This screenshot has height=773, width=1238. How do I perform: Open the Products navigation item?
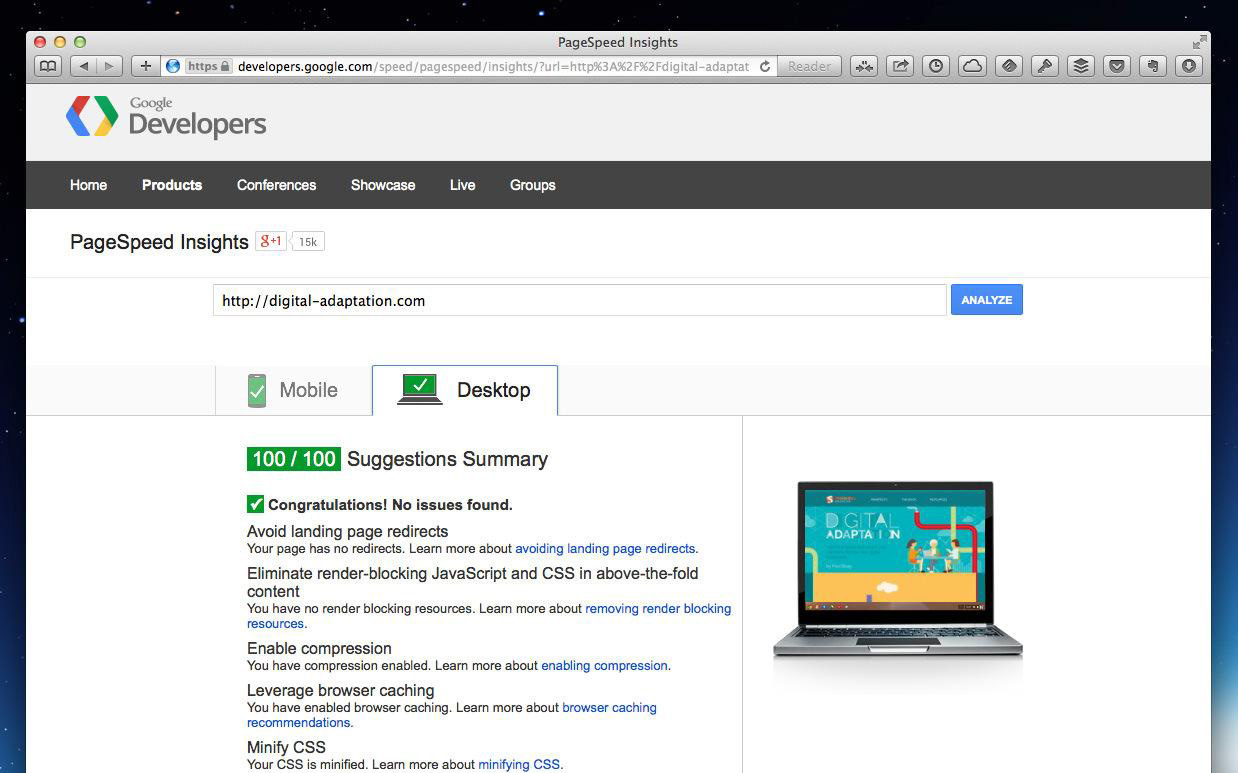[172, 185]
